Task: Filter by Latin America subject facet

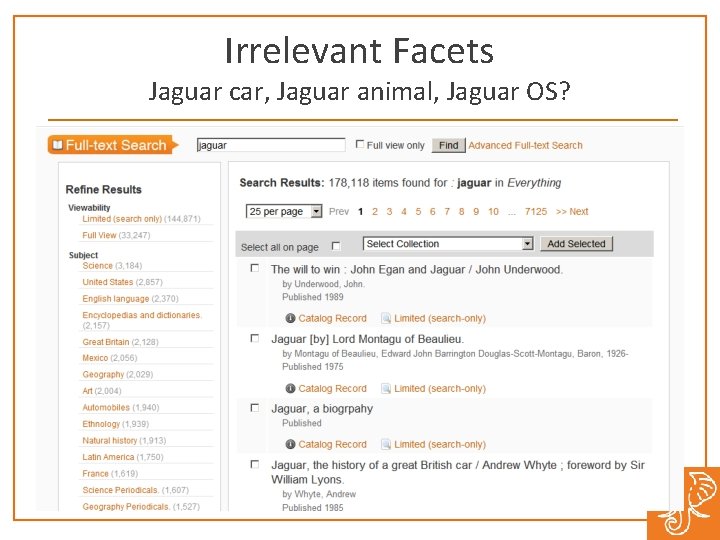Action: click(x=108, y=457)
